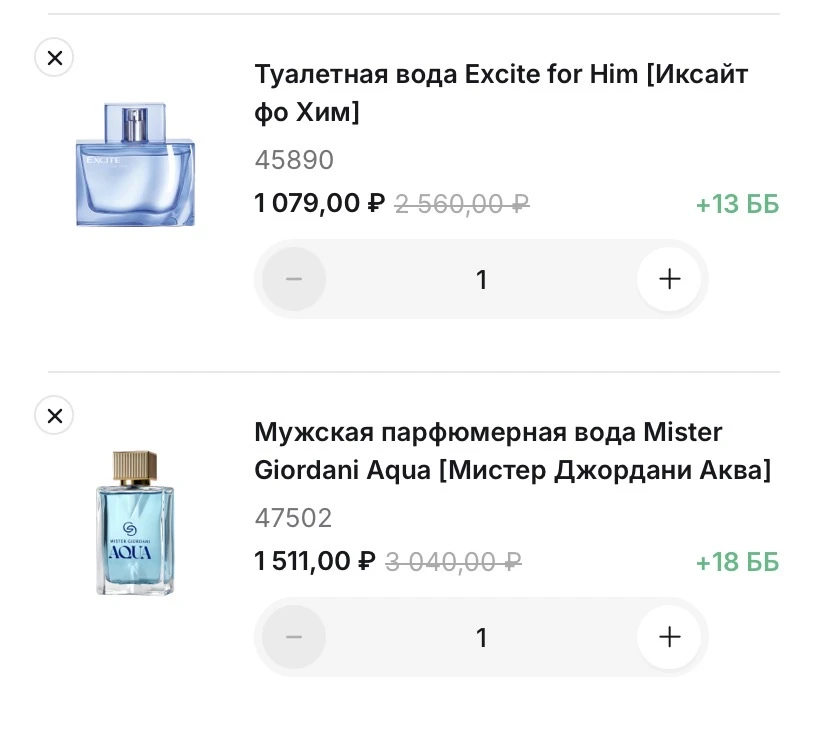Screen dimensions: 828x745
Task: Decrease quantity of Excite for Him
Action: pos(294,279)
